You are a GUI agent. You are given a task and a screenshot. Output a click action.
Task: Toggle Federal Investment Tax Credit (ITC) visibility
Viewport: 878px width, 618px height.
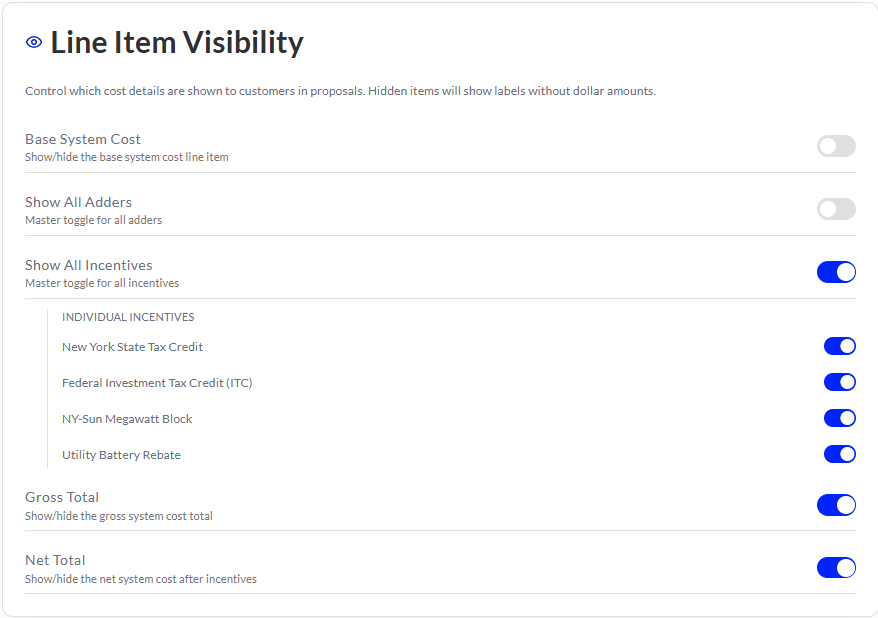pos(839,382)
